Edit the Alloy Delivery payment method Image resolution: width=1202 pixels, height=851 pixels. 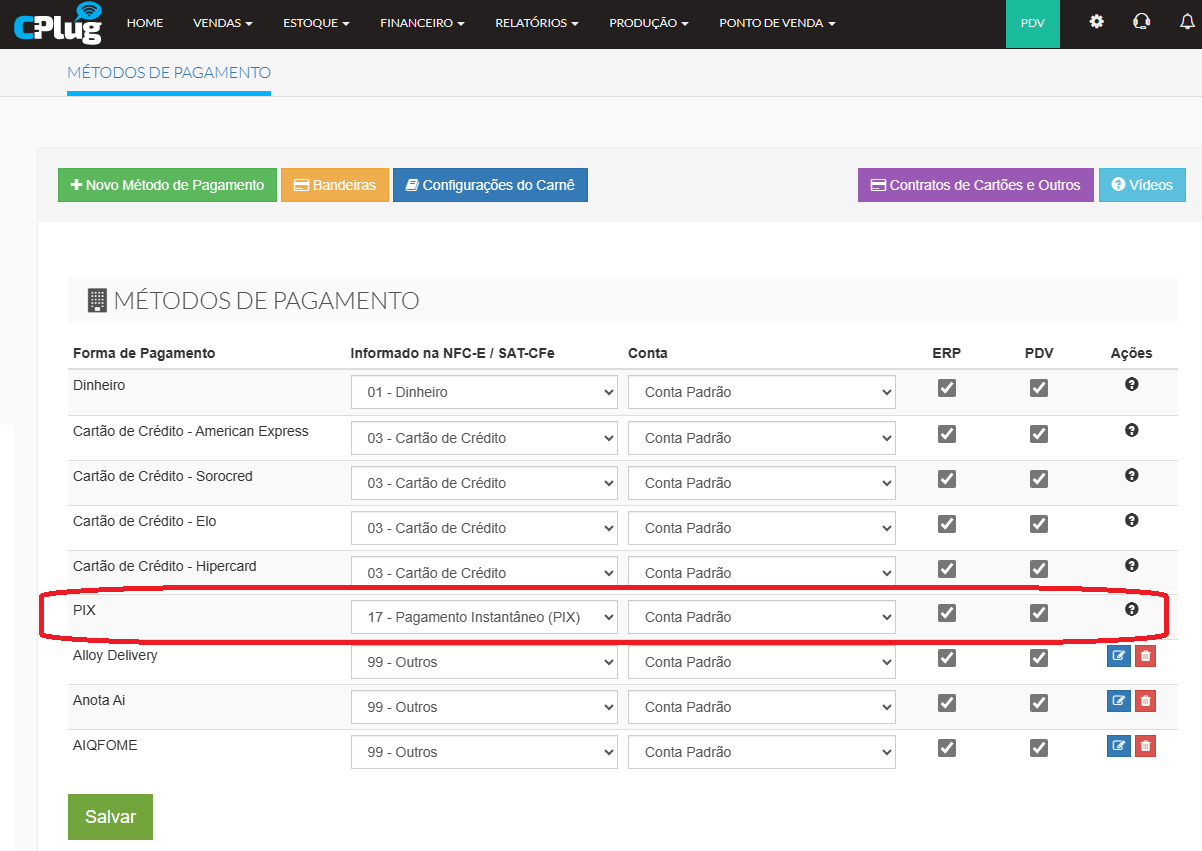[x=1119, y=656]
